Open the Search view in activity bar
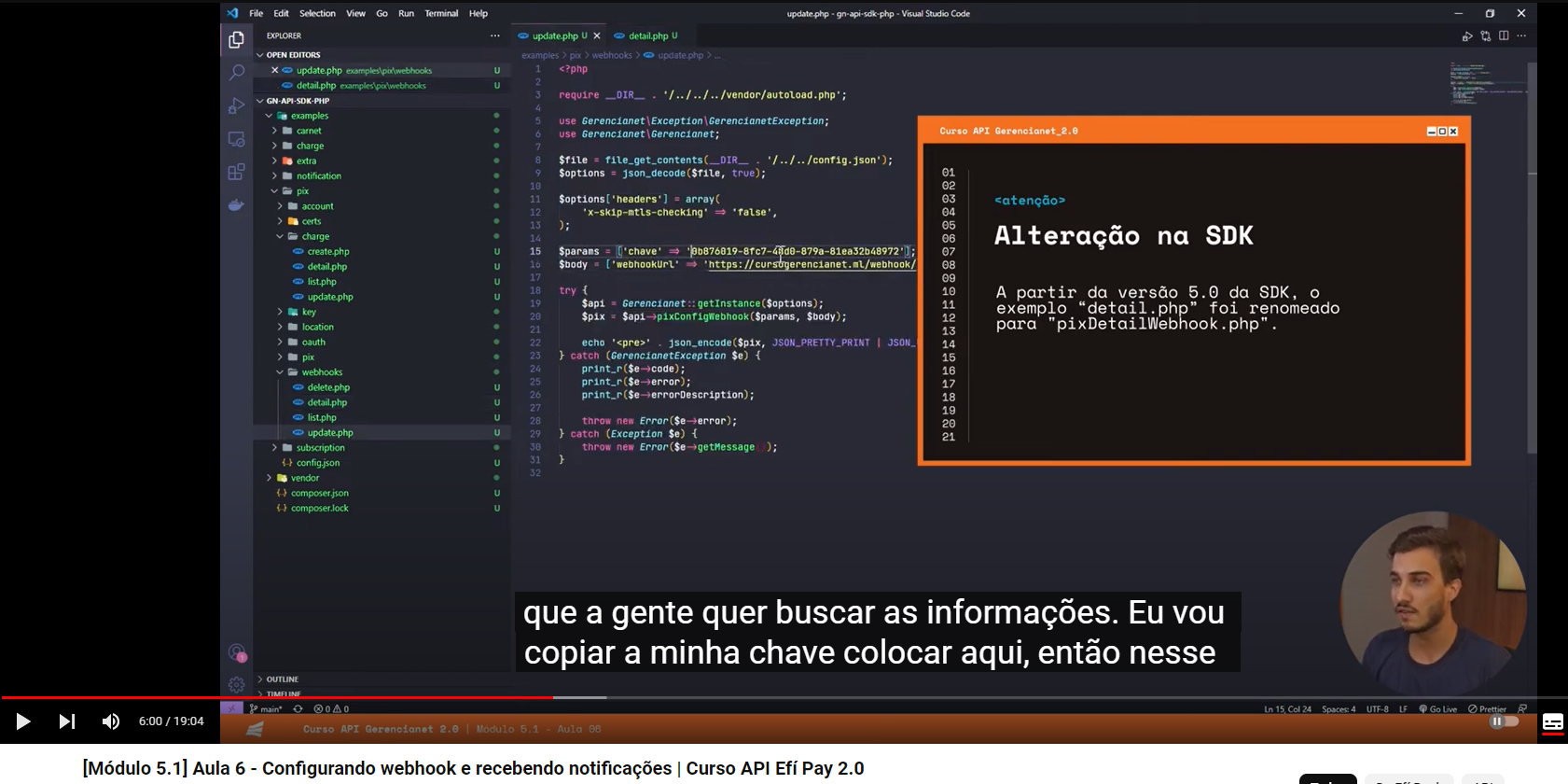This screenshot has width=1568, height=784. tap(236, 72)
